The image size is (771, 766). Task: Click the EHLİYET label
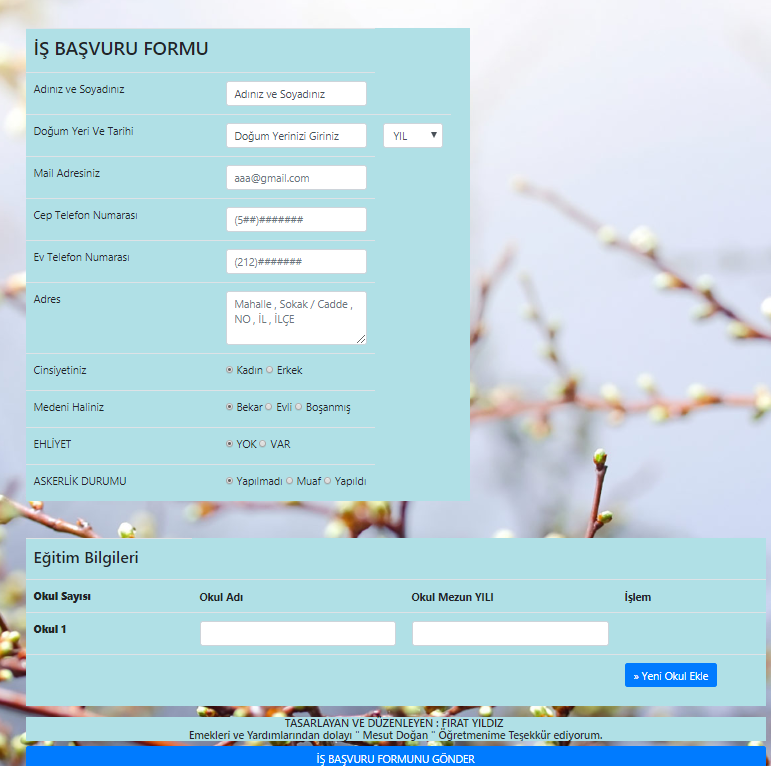tap(52, 444)
